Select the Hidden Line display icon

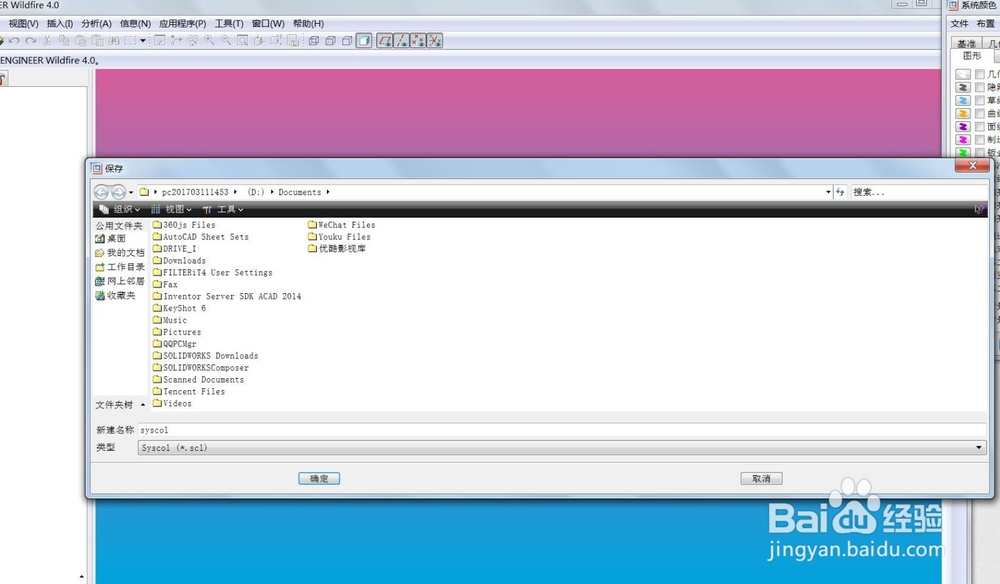click(330, 41)
